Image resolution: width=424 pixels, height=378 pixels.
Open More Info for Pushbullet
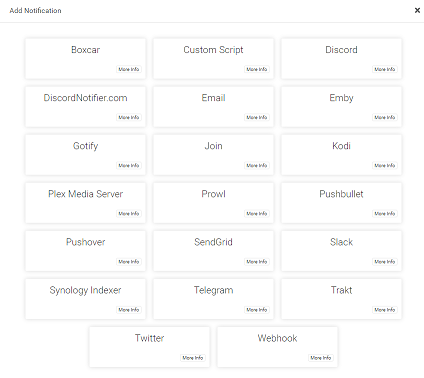pyautogui.click(x=385, y=213)
